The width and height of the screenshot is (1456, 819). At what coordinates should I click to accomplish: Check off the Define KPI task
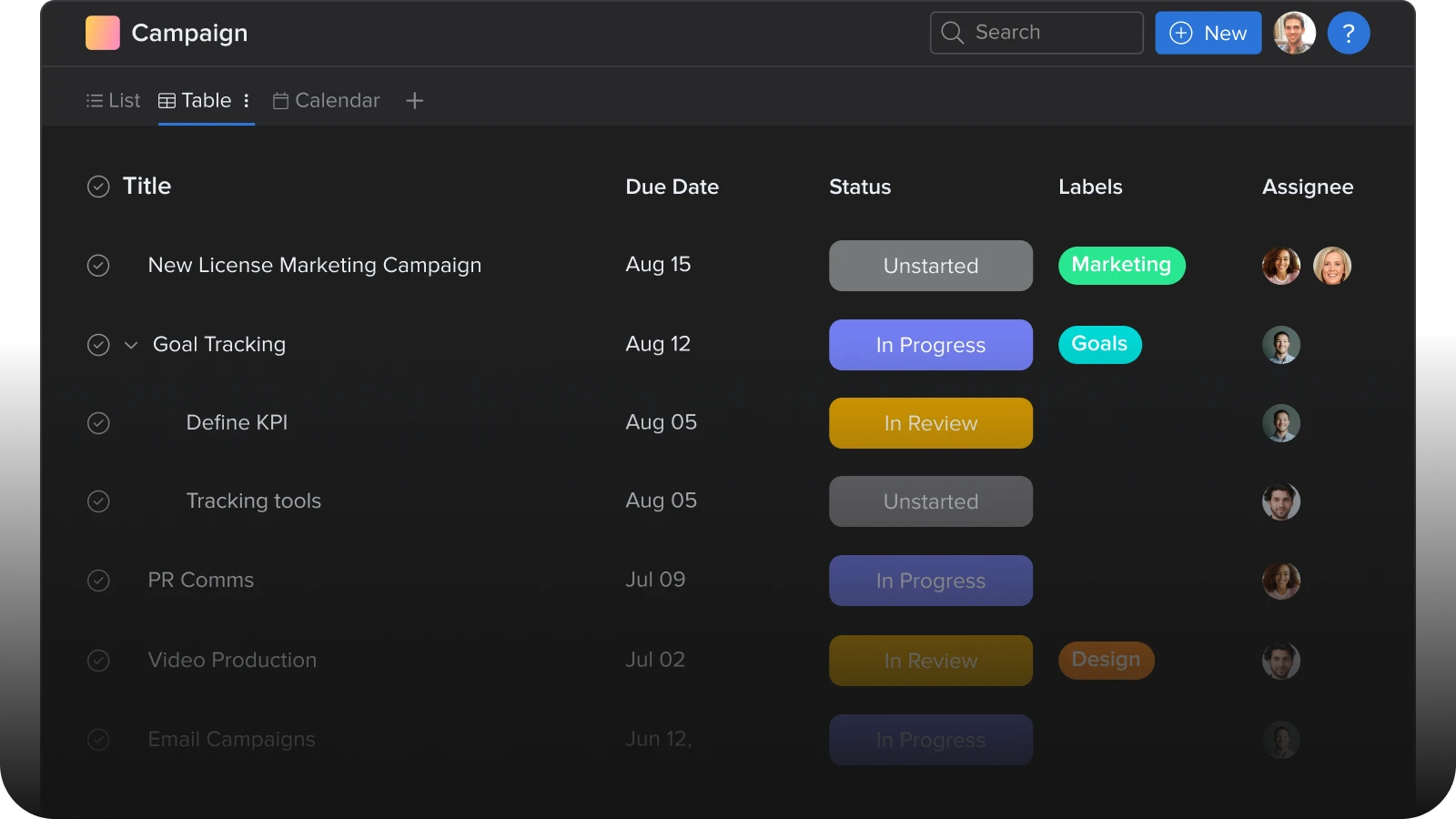pyautogui.click(x=98, y=423)
